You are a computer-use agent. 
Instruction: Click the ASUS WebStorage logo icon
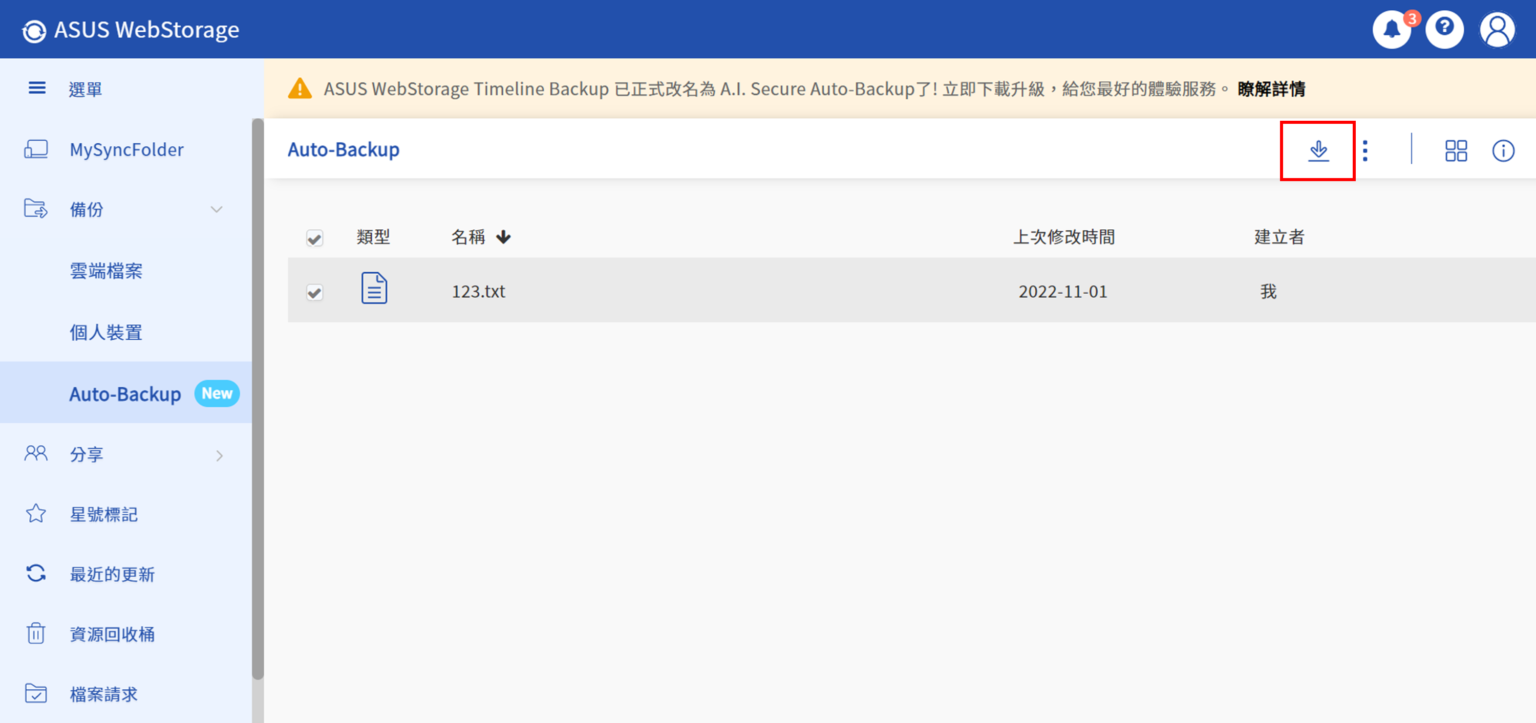click(x=34, y=31)
